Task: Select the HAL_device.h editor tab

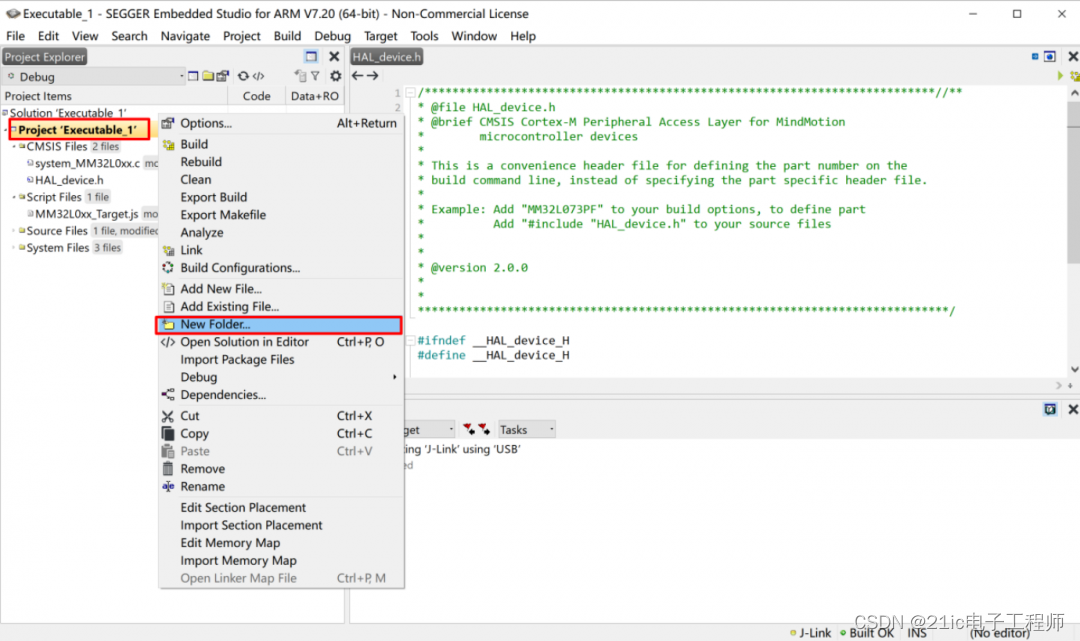Action: coord(386,57)
